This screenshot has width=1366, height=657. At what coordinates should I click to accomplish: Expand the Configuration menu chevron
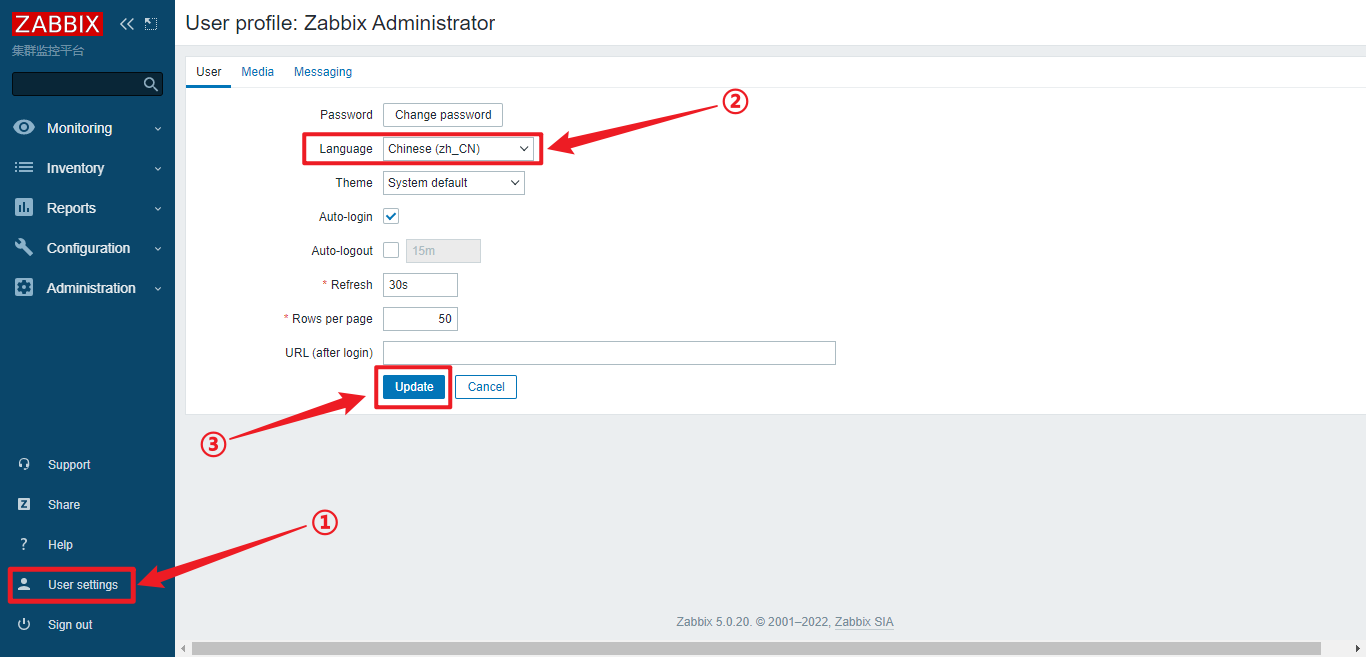tap(158, 249)
